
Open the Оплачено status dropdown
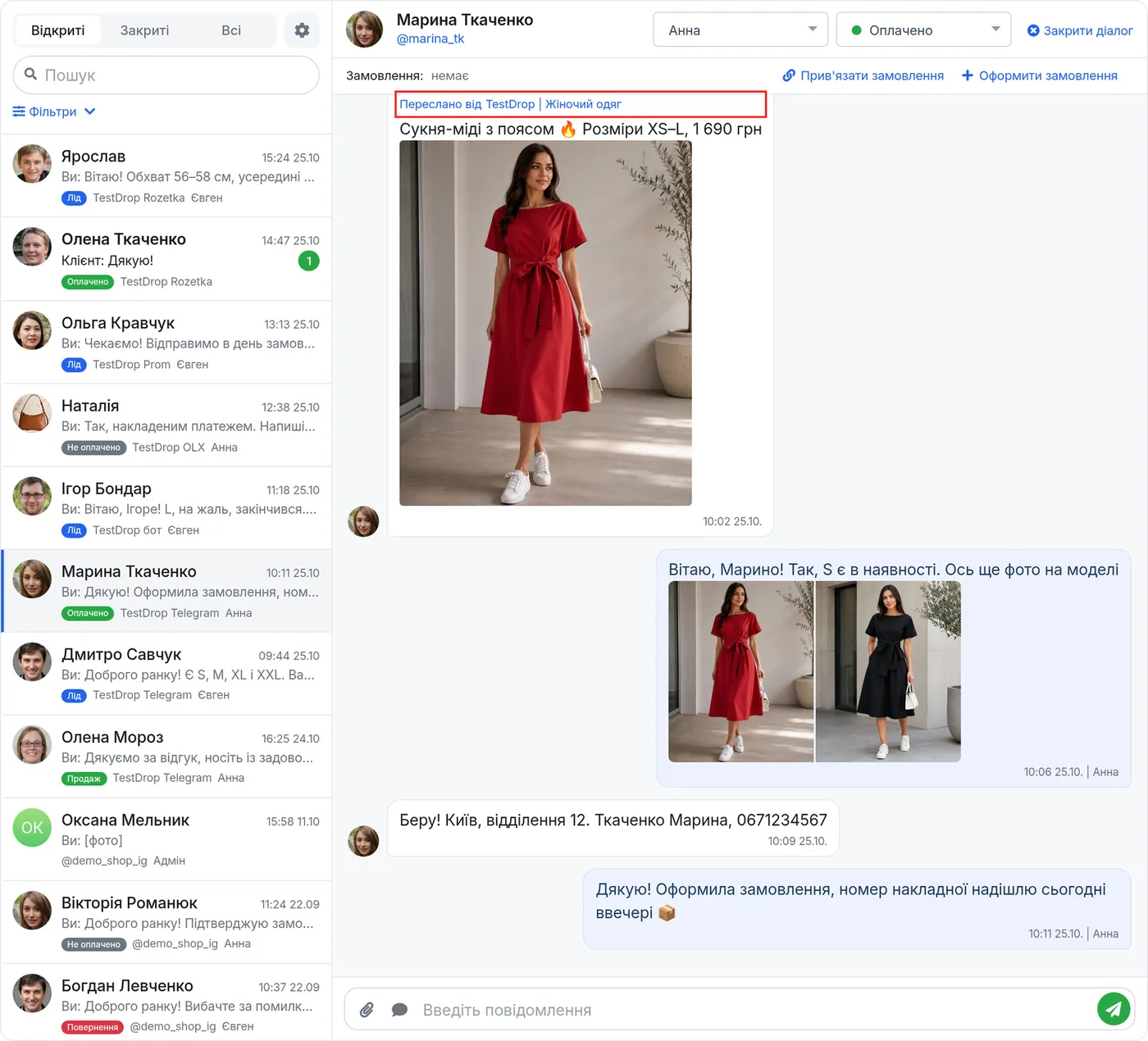[x=923, y=30]
